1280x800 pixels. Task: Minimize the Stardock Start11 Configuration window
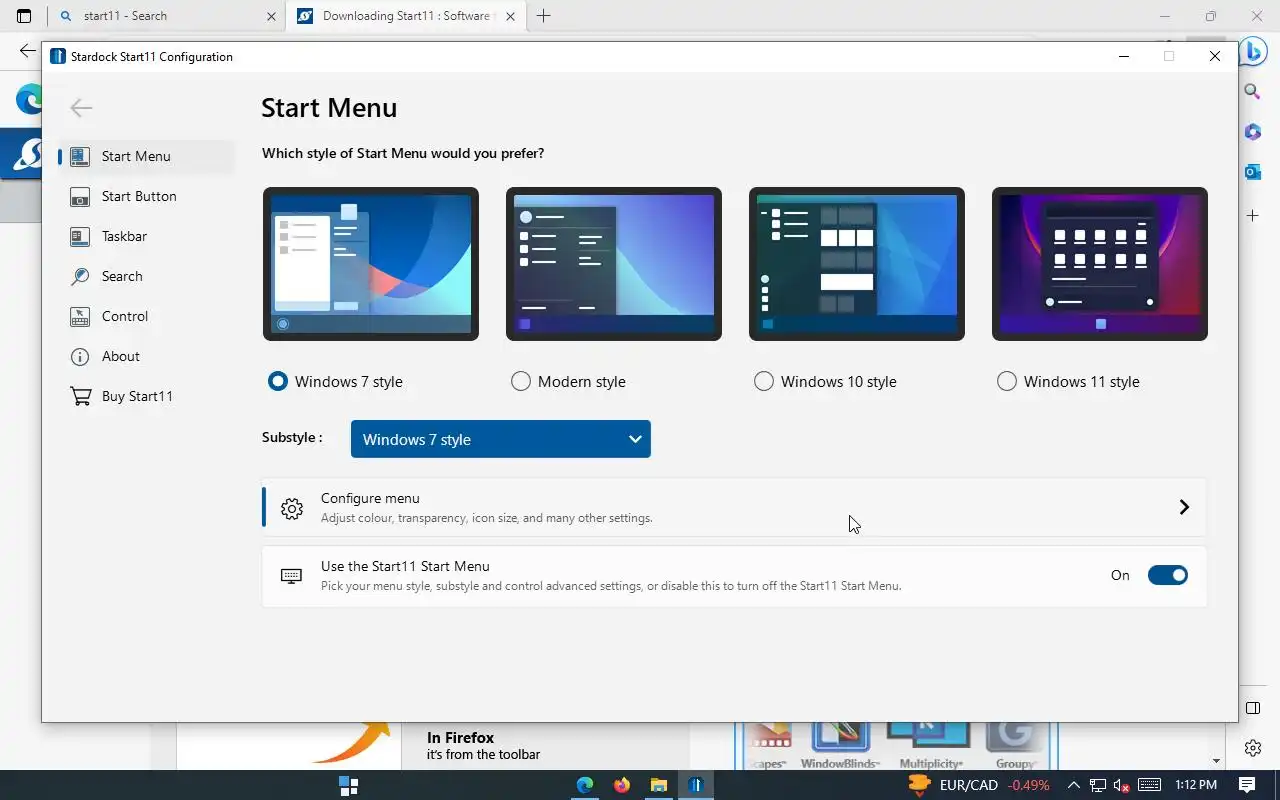coord(1124,56)
